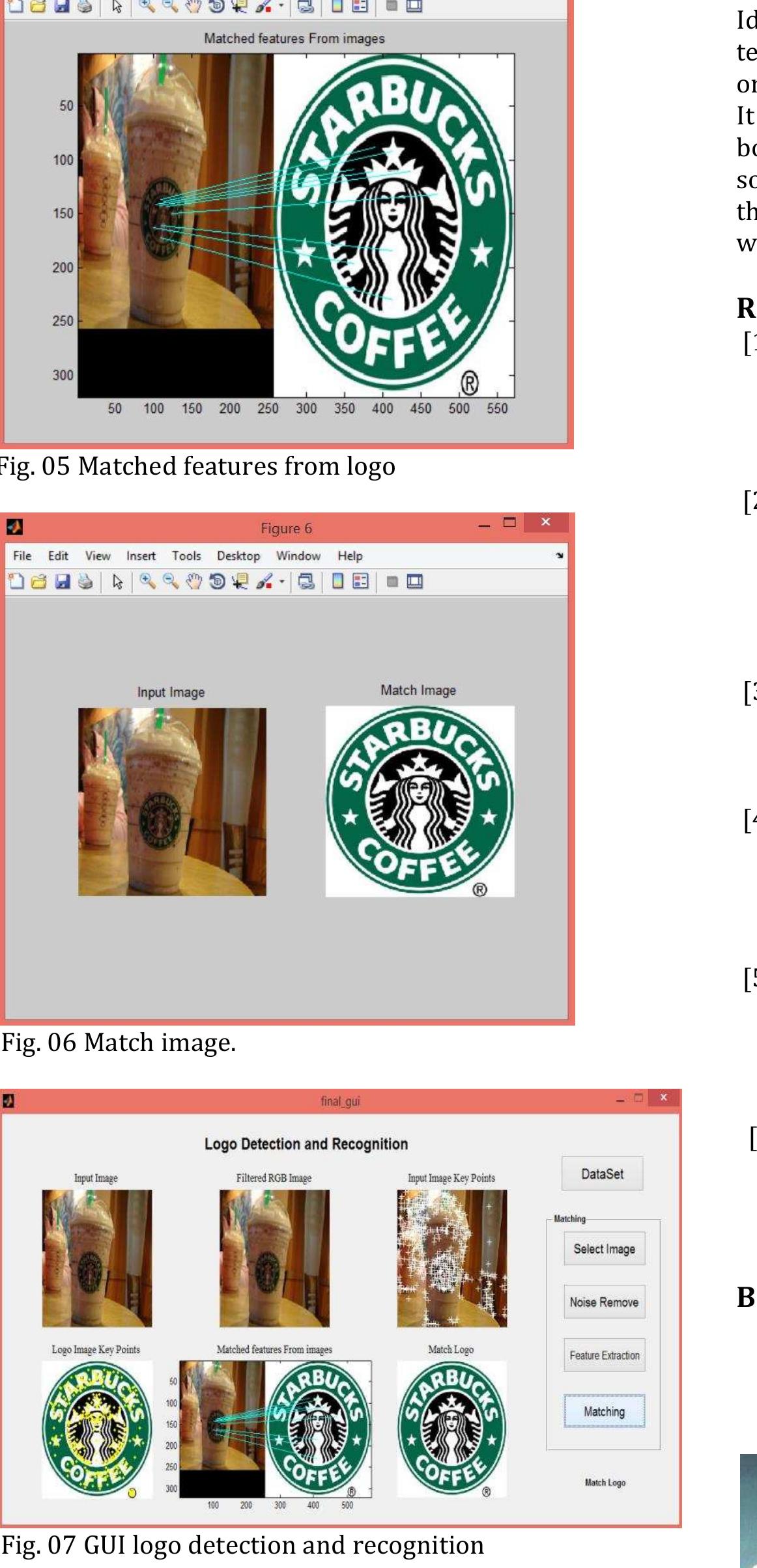
Task: Select the Pan hand tool in Figure 6
Action: point(194,581)
